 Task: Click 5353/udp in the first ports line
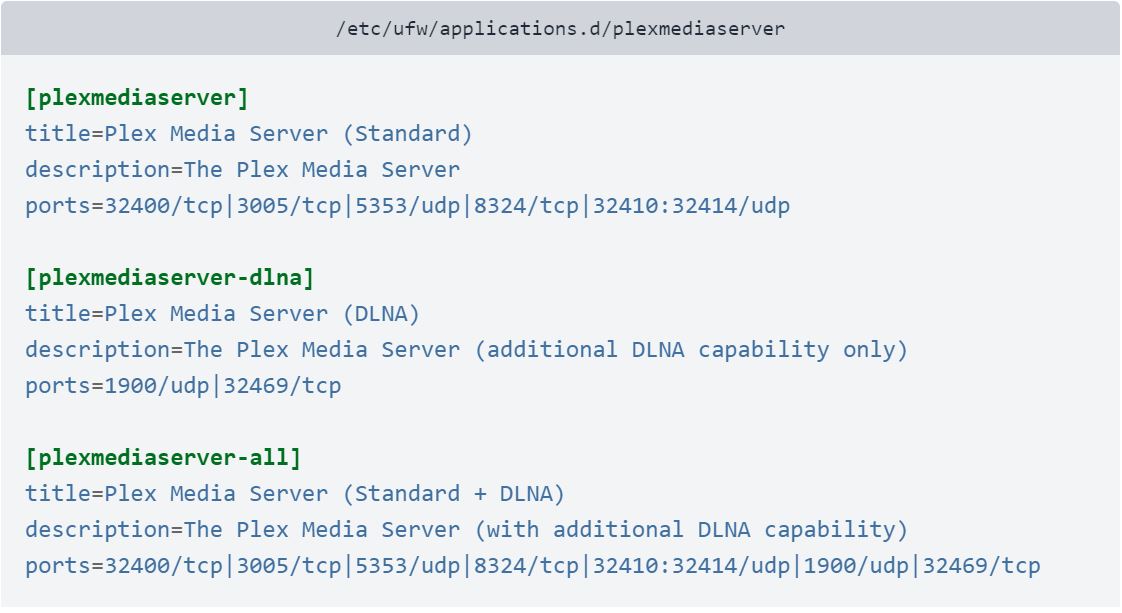pyautogui.click(x=407, y=206)
